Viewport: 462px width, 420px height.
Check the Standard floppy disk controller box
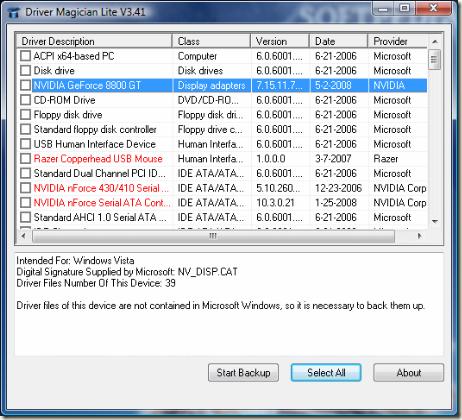25,129
